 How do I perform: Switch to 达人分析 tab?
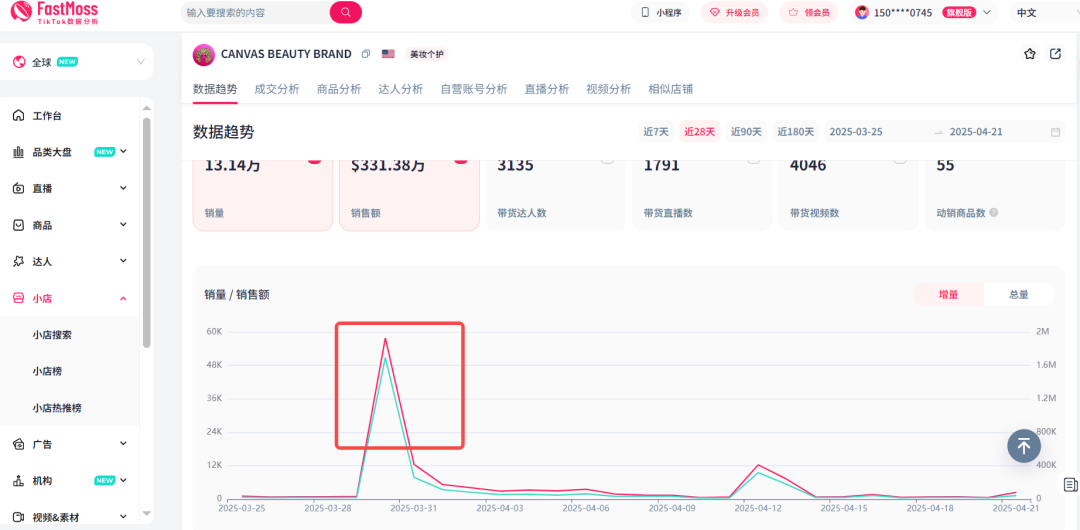(401, 89)
